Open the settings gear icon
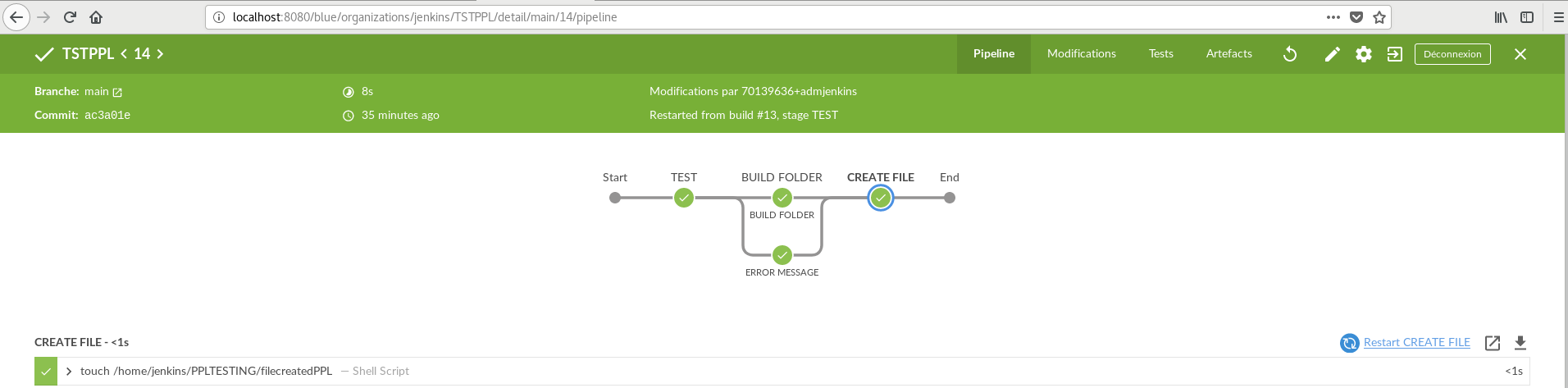 pyautogui.click(x=1363, y=54)
